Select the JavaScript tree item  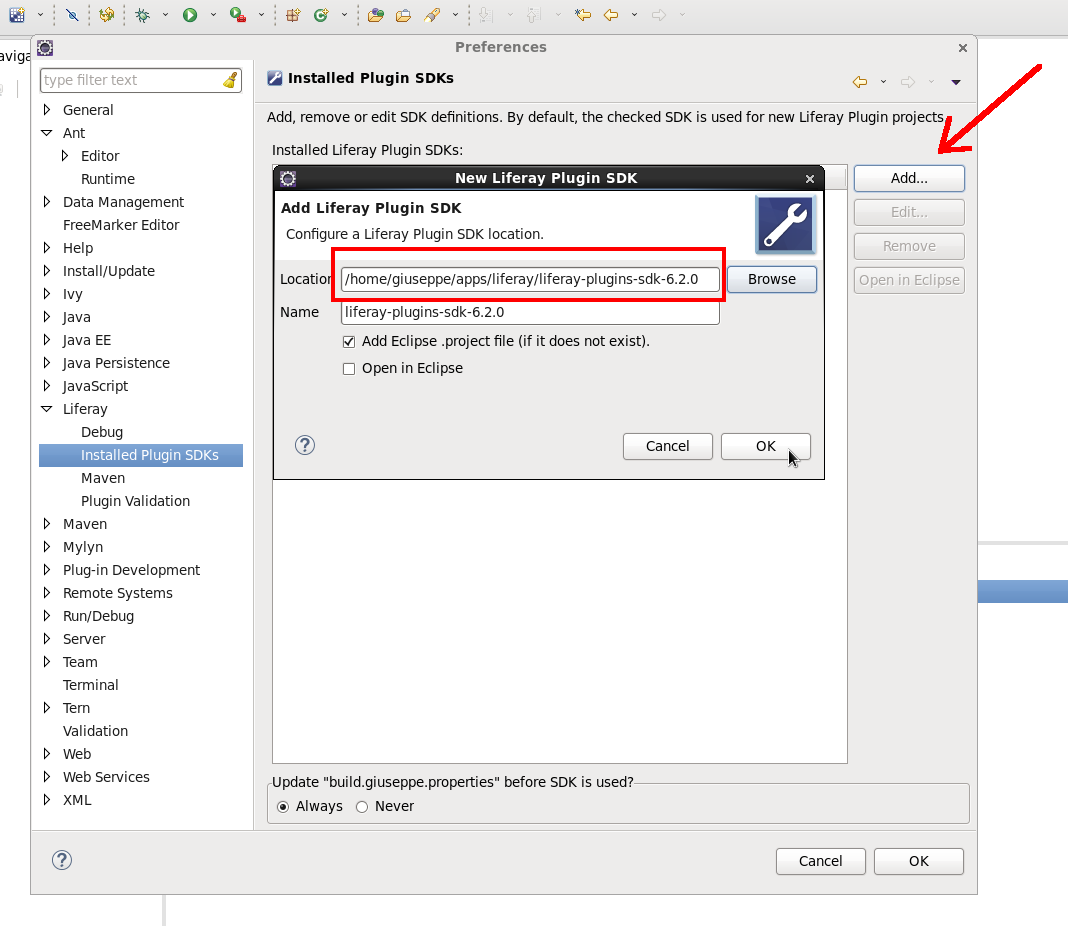tap(95, 386)
